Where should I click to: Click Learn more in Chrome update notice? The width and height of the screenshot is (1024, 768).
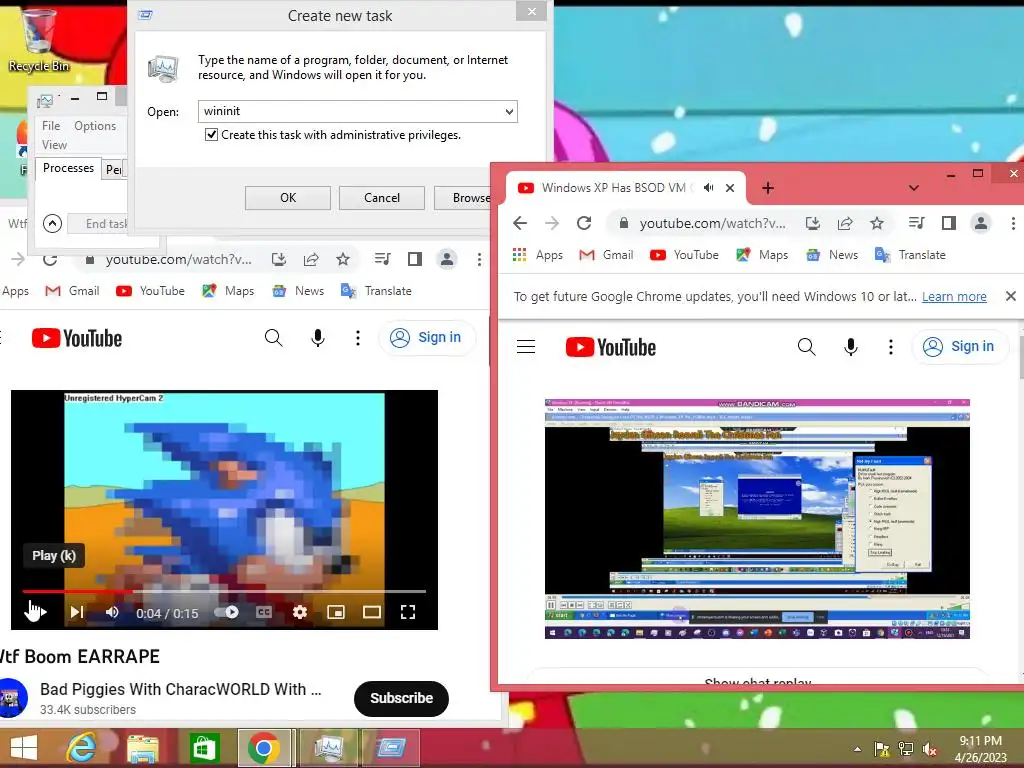click(954, 296)
